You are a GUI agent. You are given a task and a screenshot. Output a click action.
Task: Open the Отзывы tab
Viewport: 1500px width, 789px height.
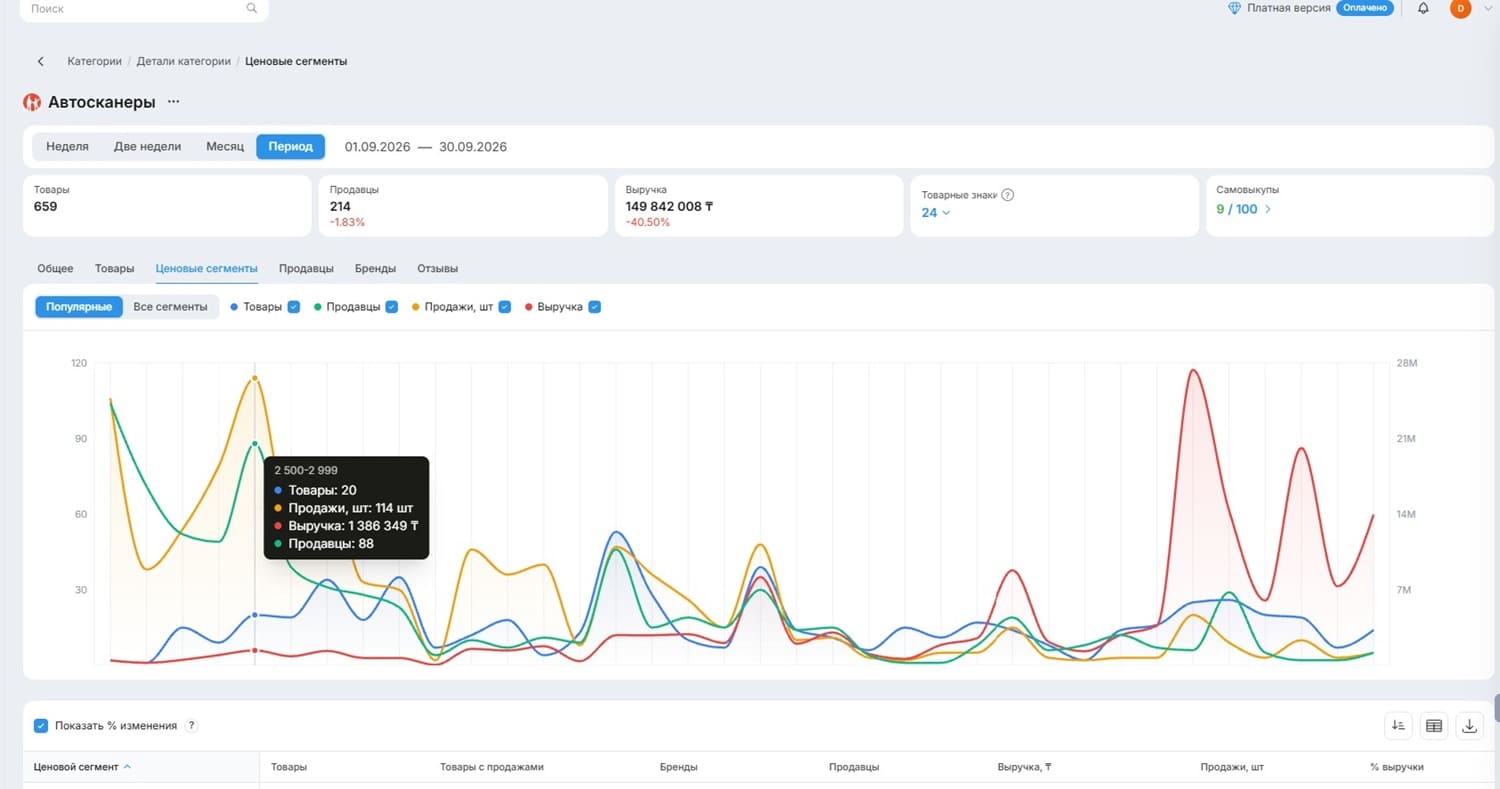coord(438,269)
